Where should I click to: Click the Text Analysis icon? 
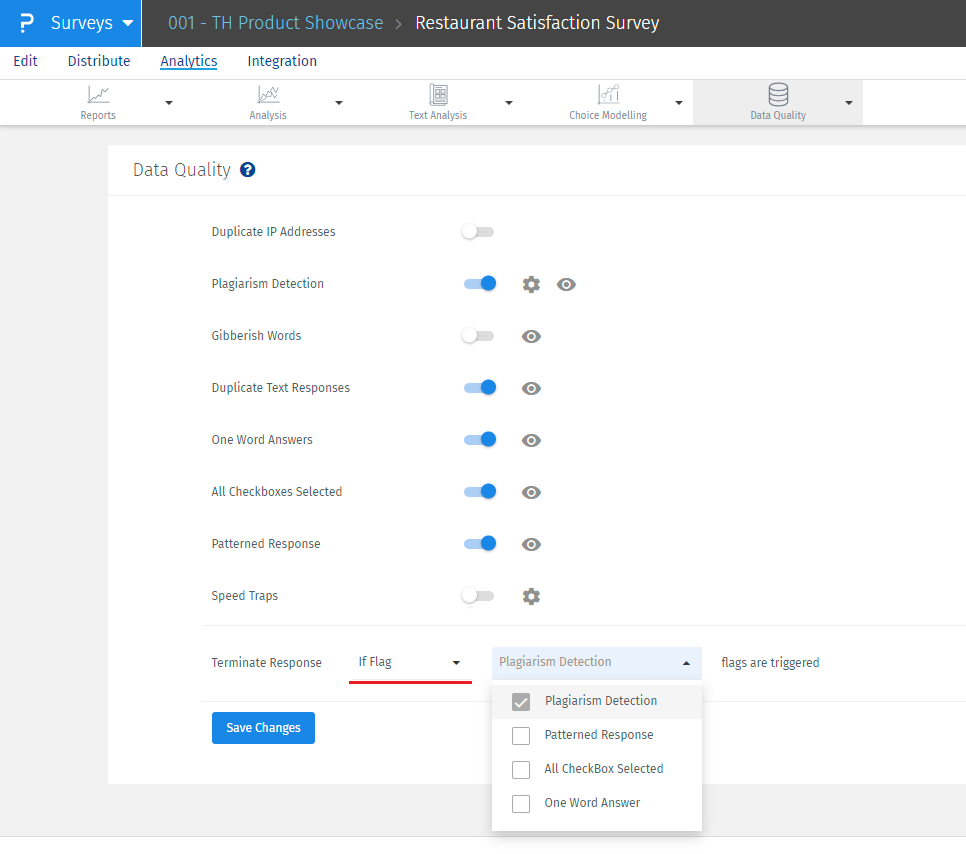(438, 95)
